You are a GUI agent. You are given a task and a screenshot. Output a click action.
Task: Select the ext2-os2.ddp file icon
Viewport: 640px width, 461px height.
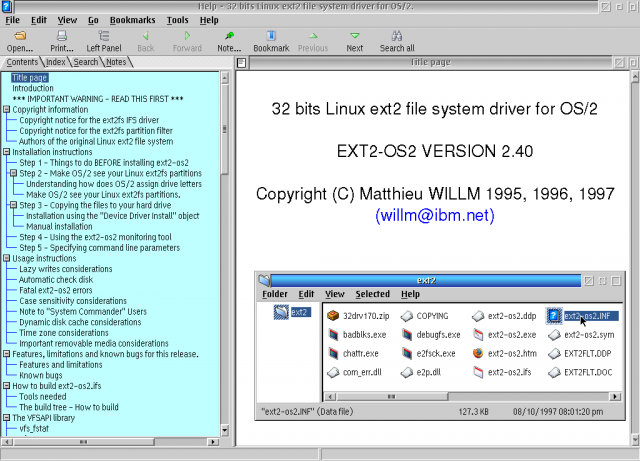(x=478, y=316)
